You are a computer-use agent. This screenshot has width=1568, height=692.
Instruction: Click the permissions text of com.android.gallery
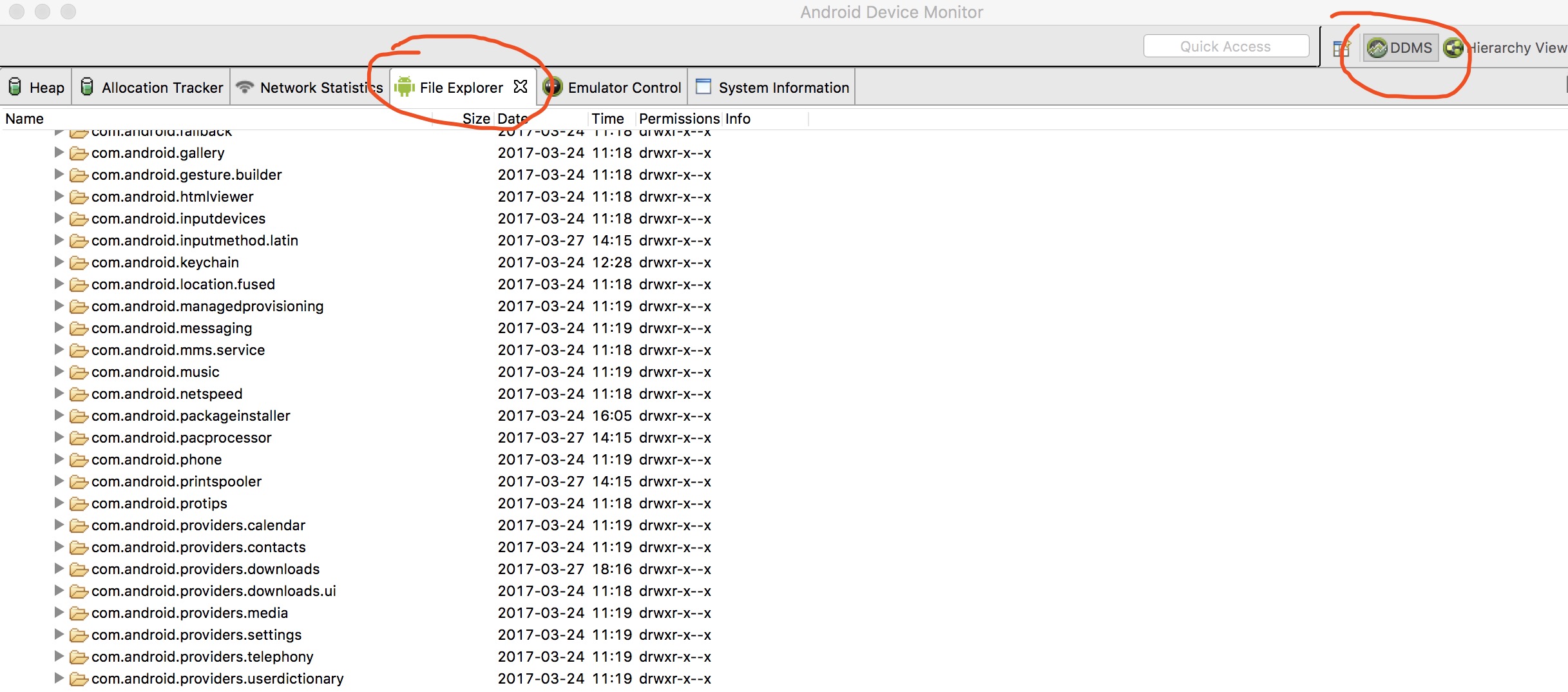674,153
